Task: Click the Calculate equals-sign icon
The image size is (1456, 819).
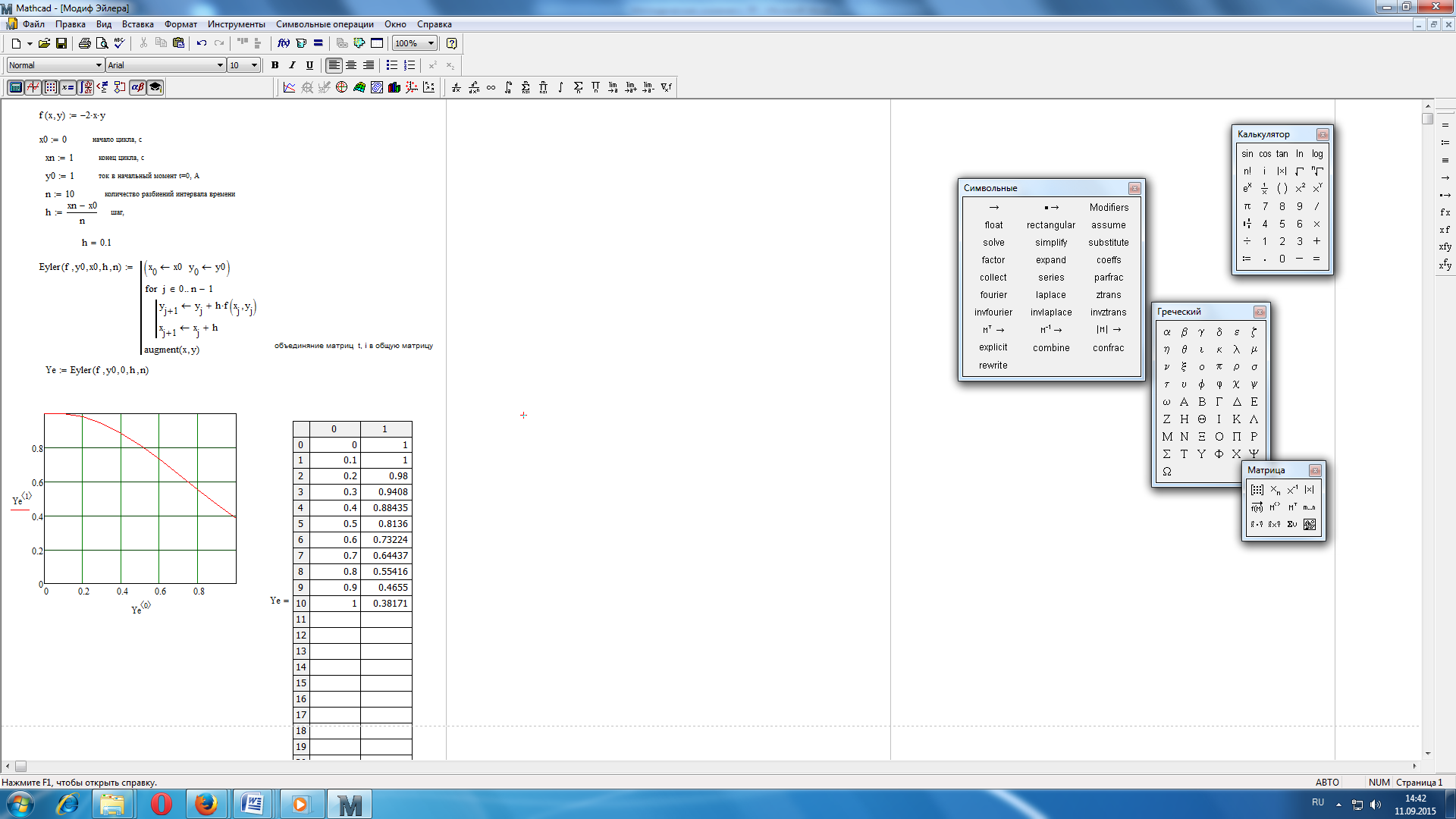Action: coord(318,43)
